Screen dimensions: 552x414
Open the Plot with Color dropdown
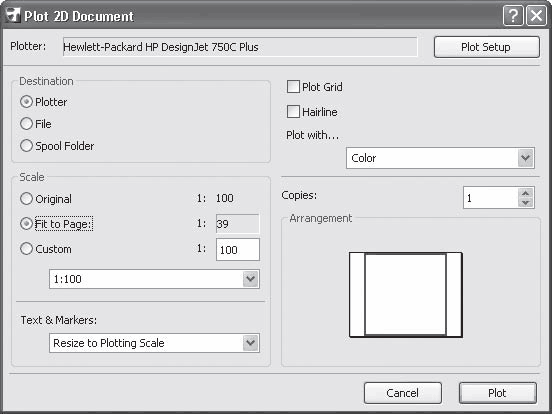(x=440, y=158)
